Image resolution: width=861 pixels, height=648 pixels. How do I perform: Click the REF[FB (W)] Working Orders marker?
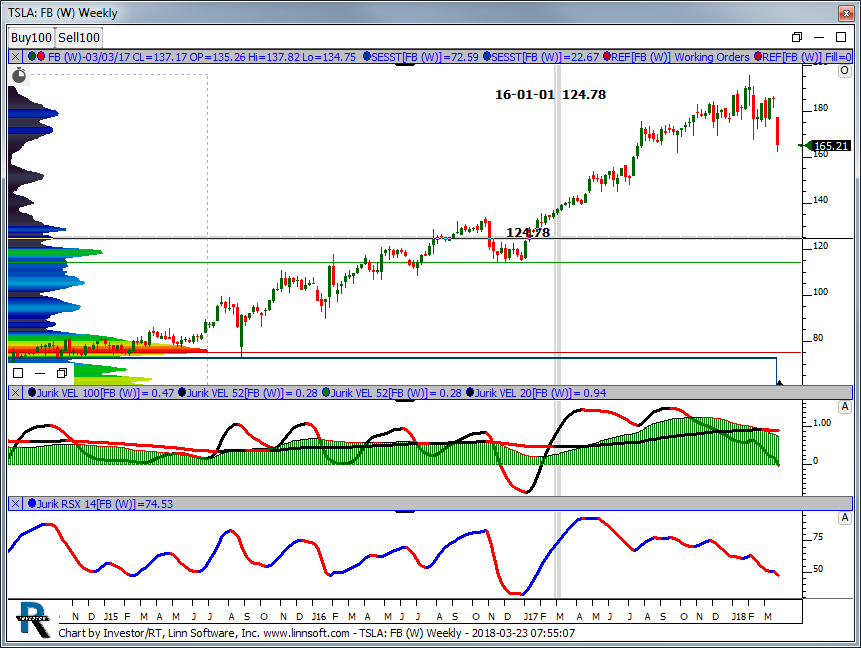coord(607,57)
